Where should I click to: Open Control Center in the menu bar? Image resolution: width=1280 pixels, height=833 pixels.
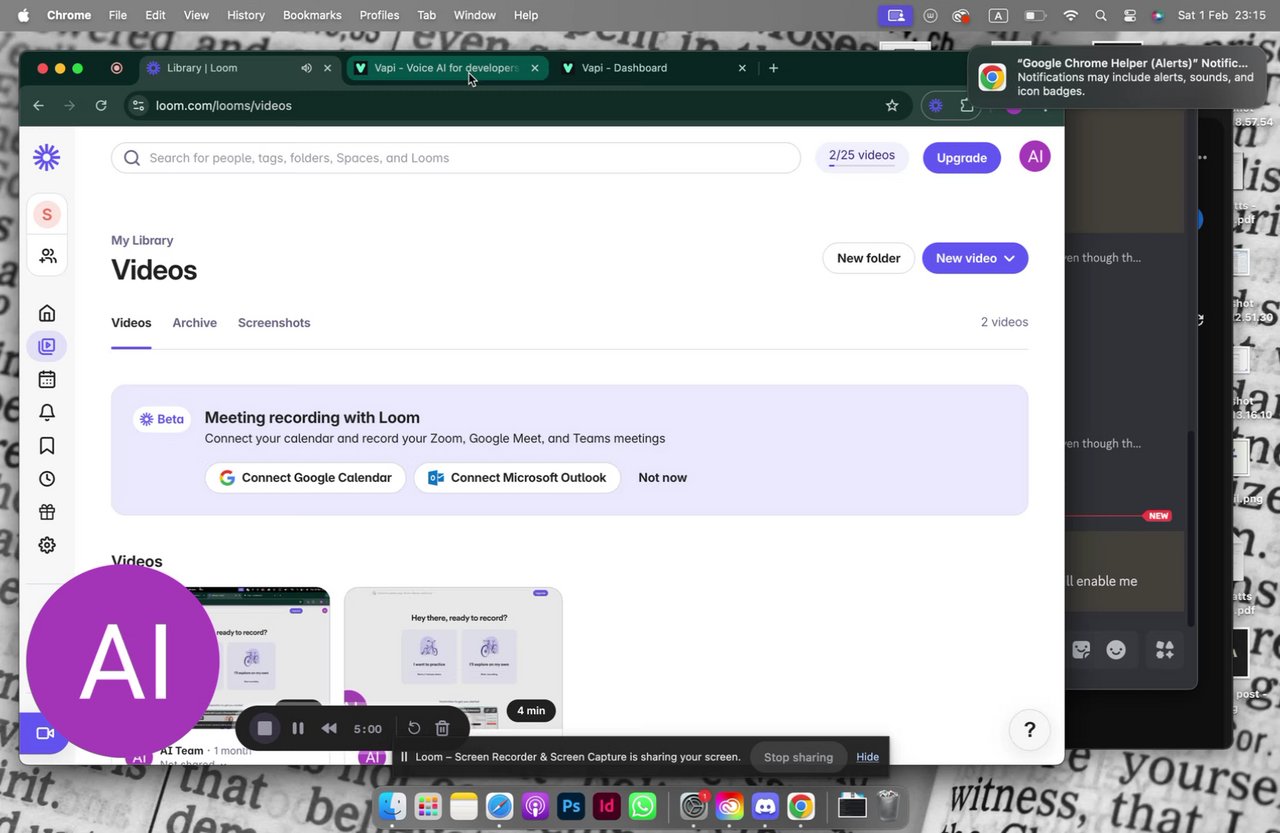(1130, 15)
